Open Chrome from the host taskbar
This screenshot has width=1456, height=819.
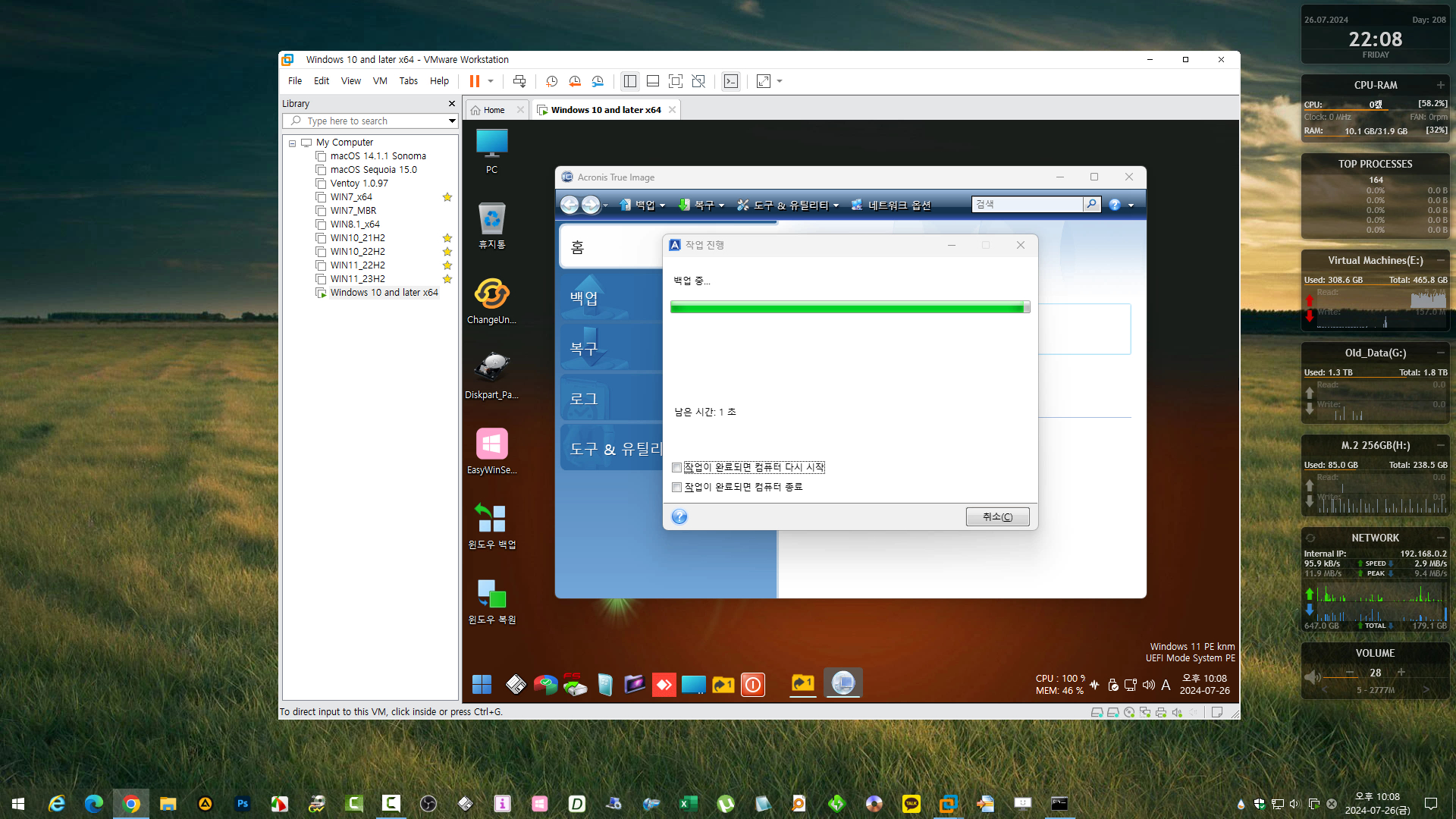click(x=131, y=804)
